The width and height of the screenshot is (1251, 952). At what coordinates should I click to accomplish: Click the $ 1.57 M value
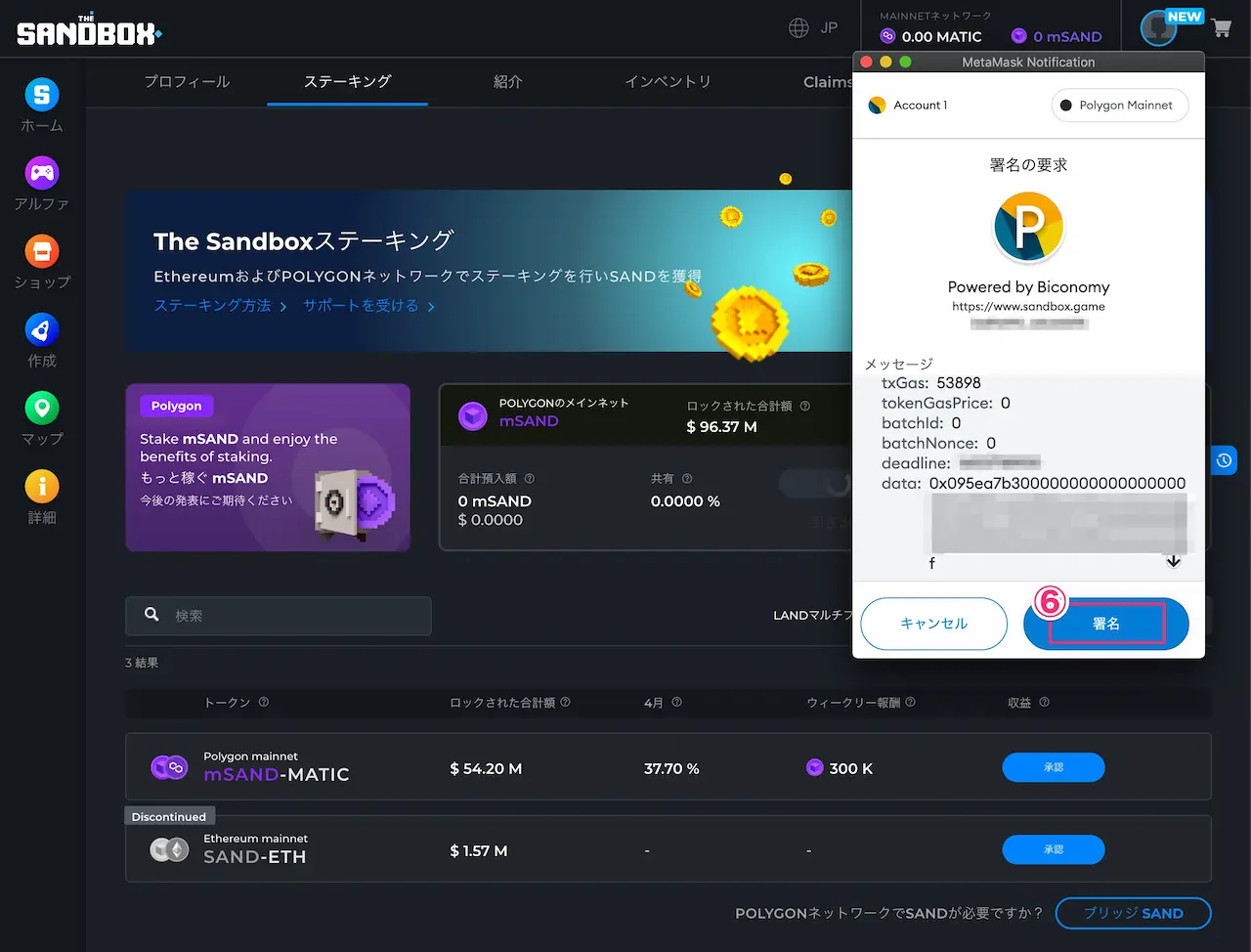pos(479,850)
